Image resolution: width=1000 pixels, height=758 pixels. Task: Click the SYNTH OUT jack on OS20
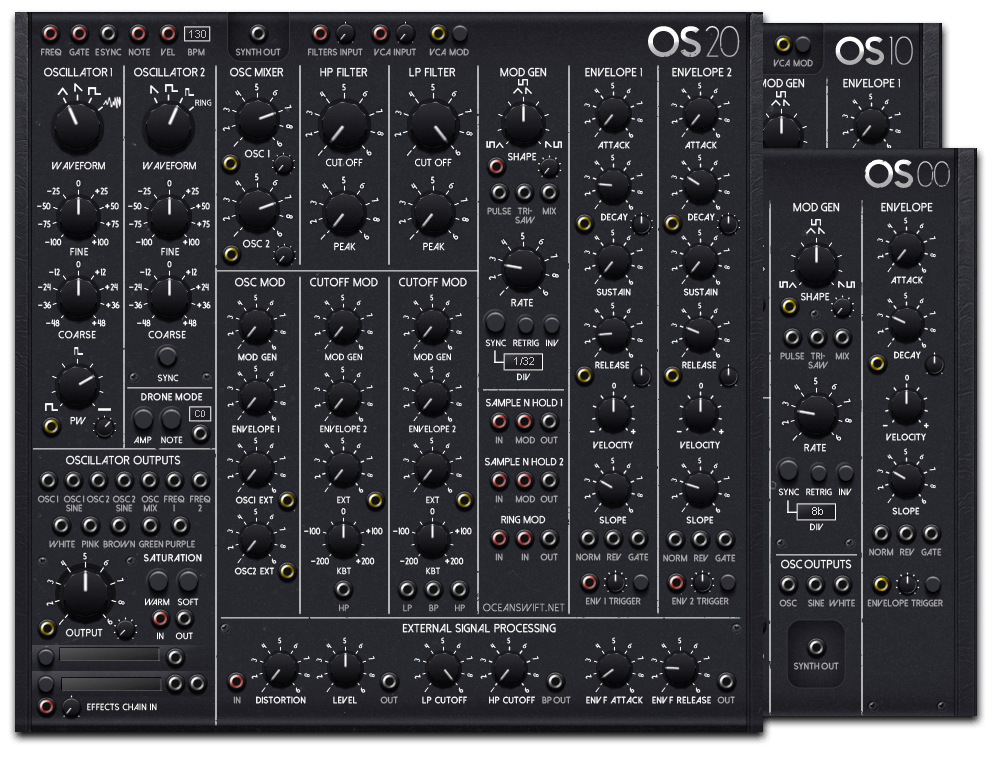(x=258, y=33)
